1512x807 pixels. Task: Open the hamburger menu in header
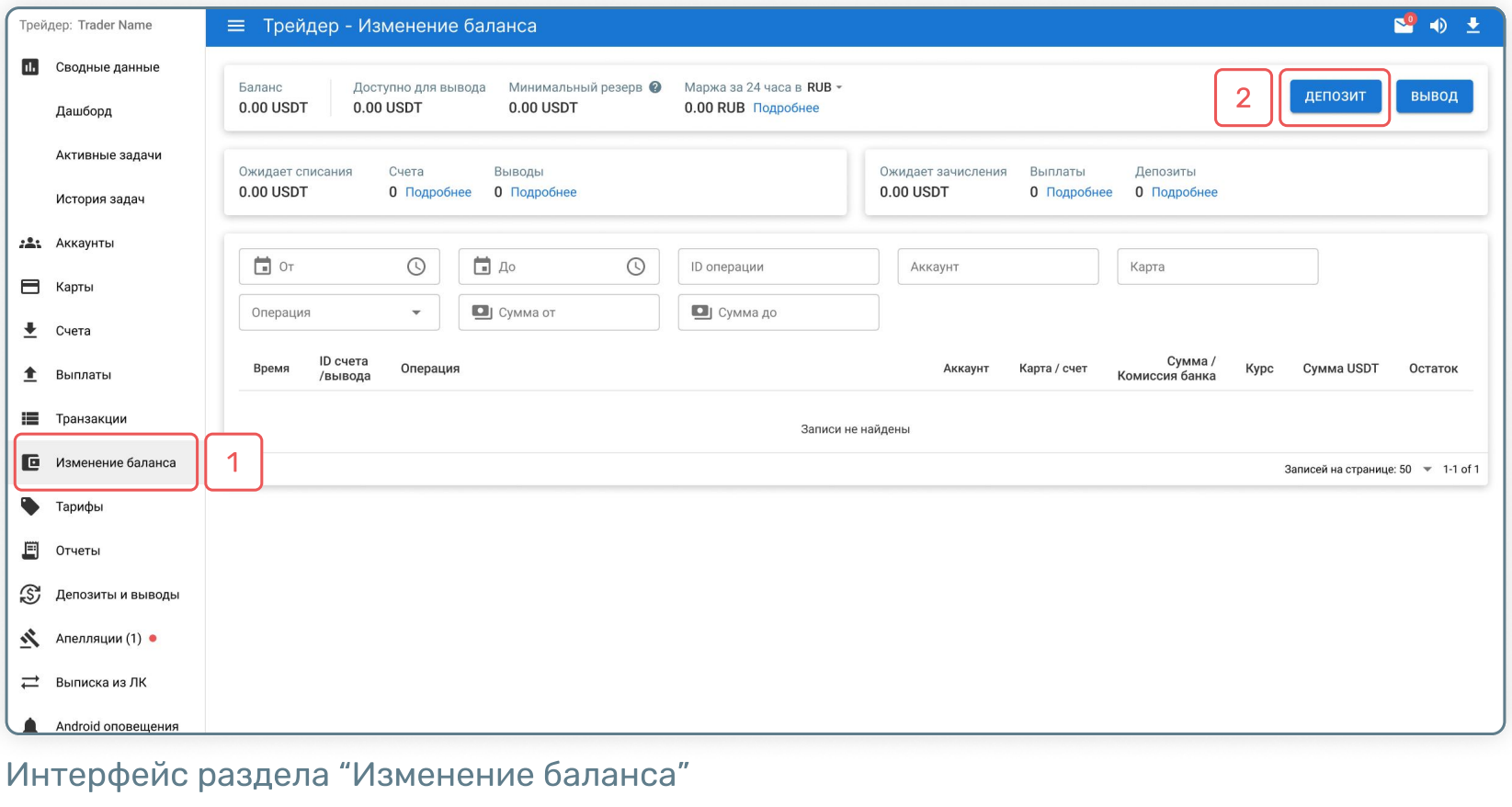[x=236, y=26]
